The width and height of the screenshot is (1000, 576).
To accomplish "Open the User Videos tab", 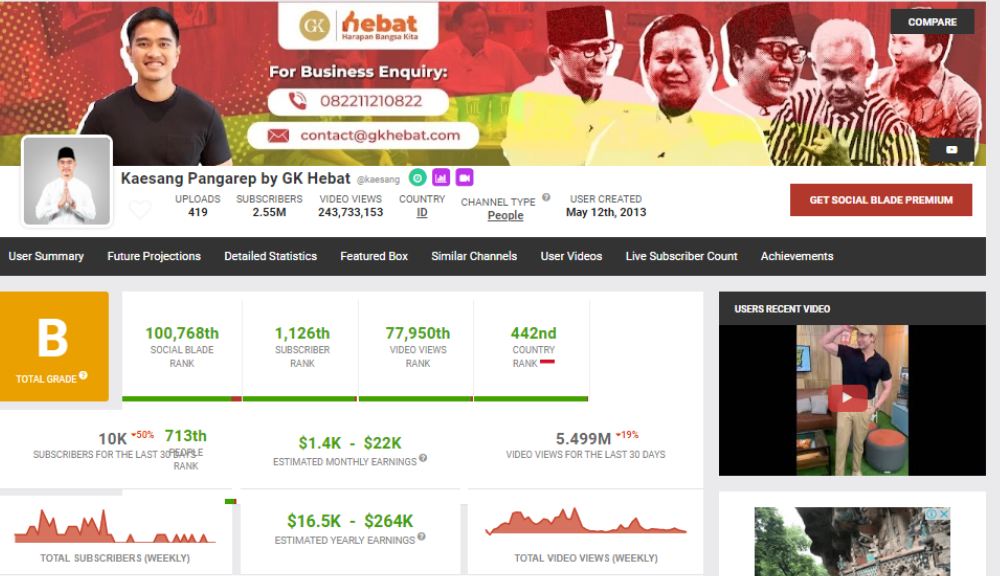I will [571, 256].
